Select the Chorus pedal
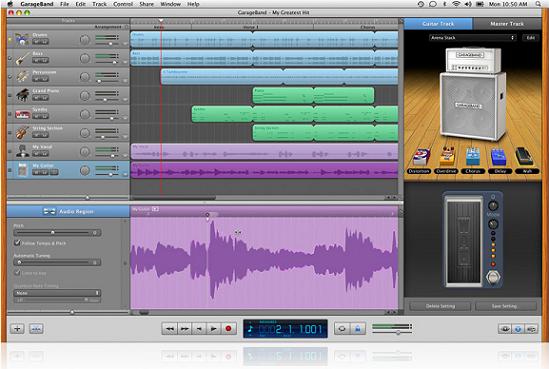 point(473,157)
